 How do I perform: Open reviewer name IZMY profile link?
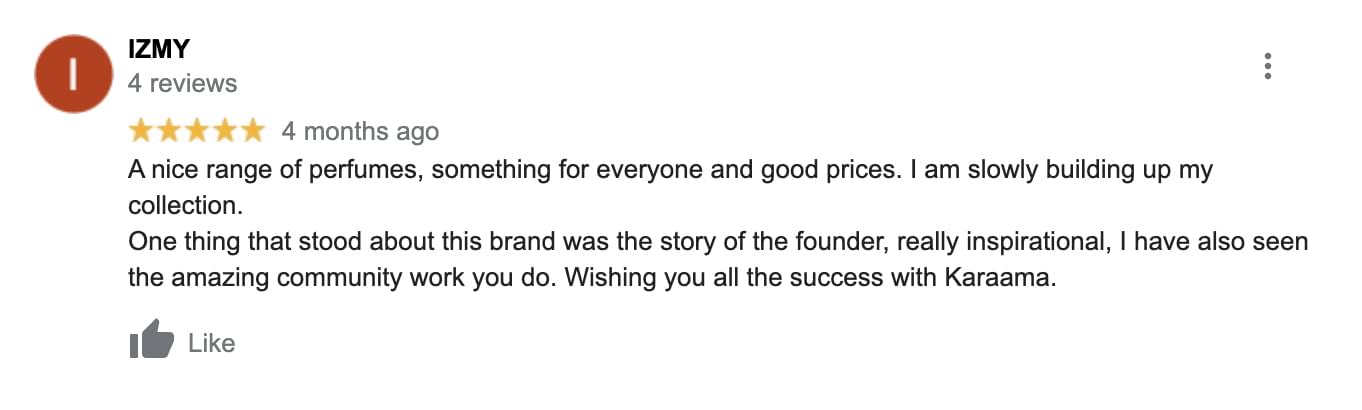pos(159,49)
